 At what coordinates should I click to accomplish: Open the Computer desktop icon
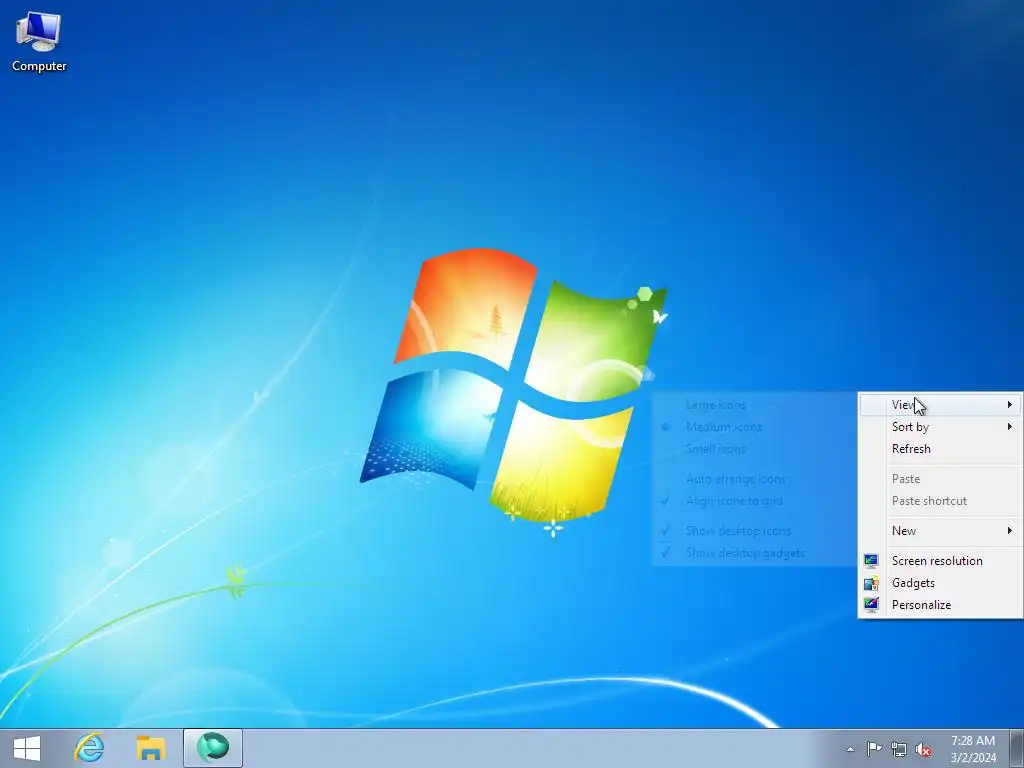tap(39, 42)
